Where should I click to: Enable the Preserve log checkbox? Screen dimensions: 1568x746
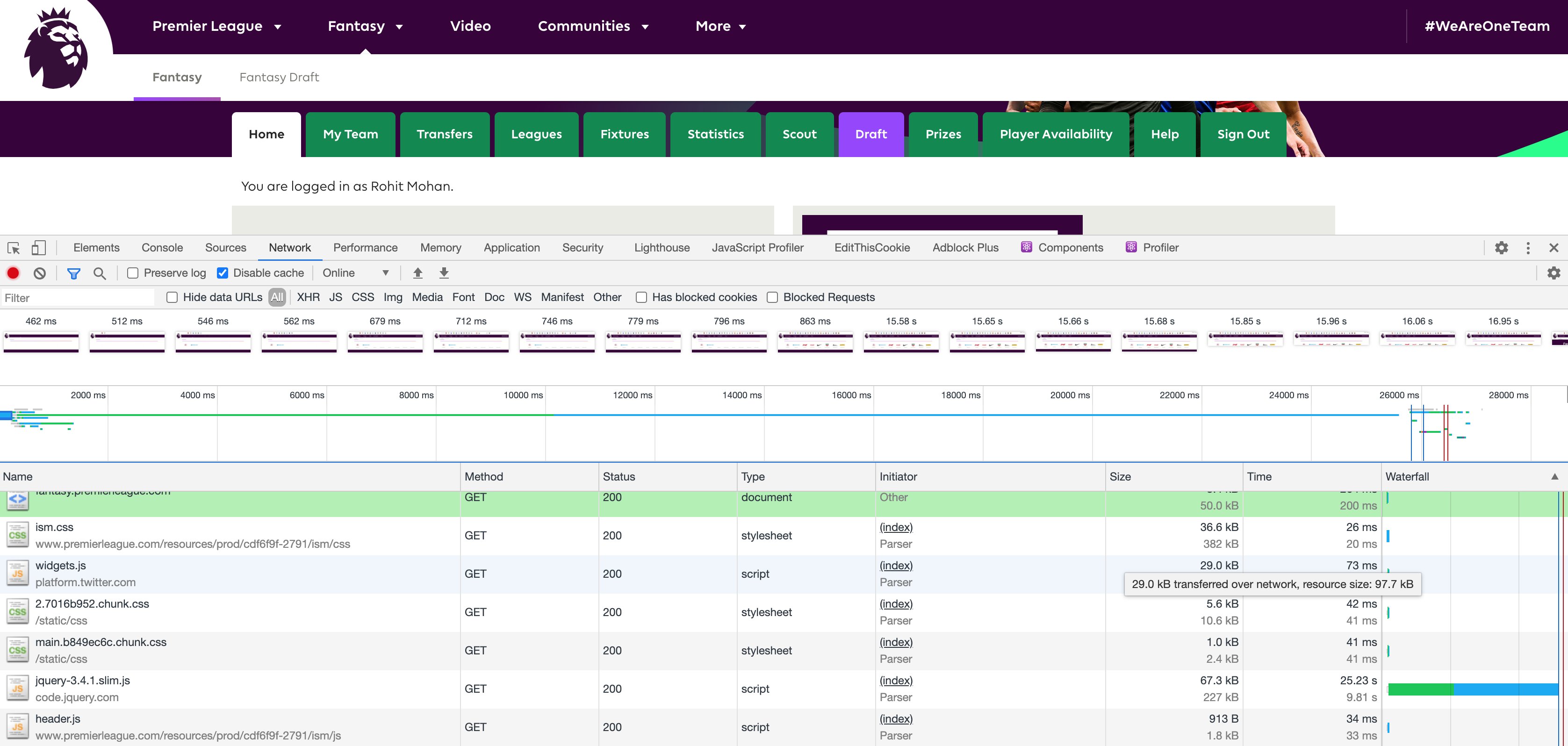[x=133, y=273]
